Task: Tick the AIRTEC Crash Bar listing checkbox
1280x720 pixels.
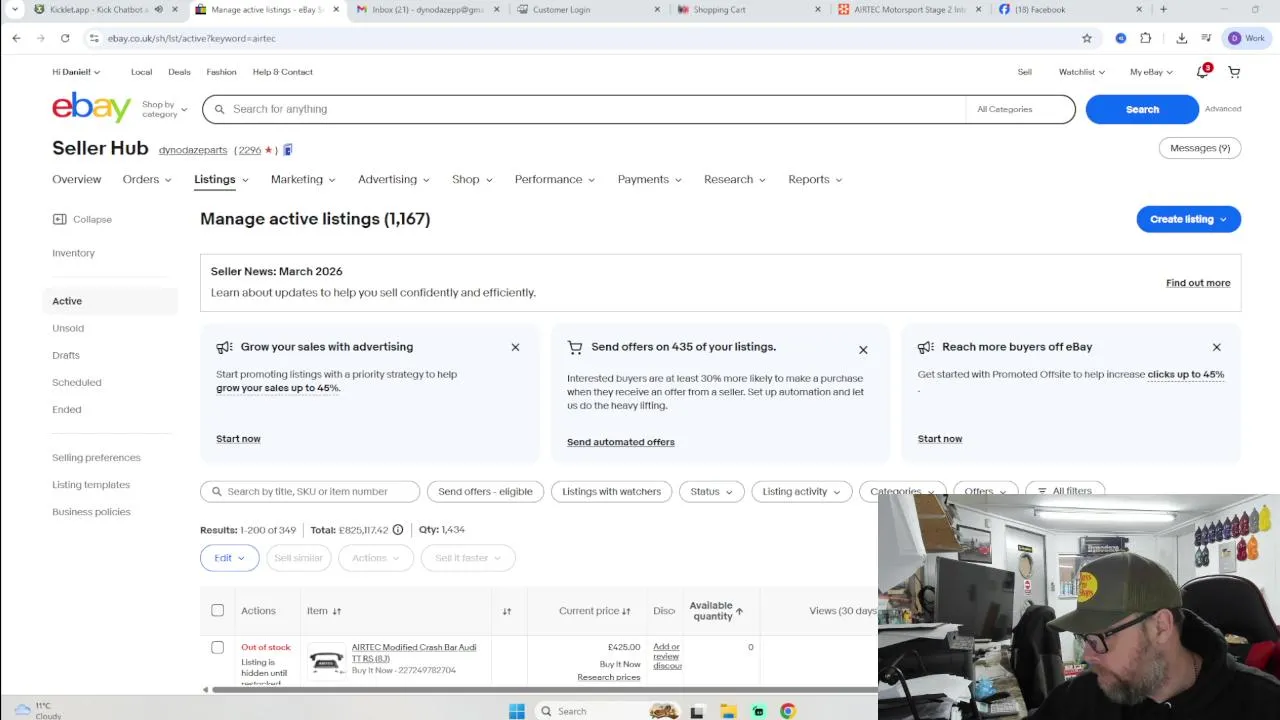Action: pos(217,647)
